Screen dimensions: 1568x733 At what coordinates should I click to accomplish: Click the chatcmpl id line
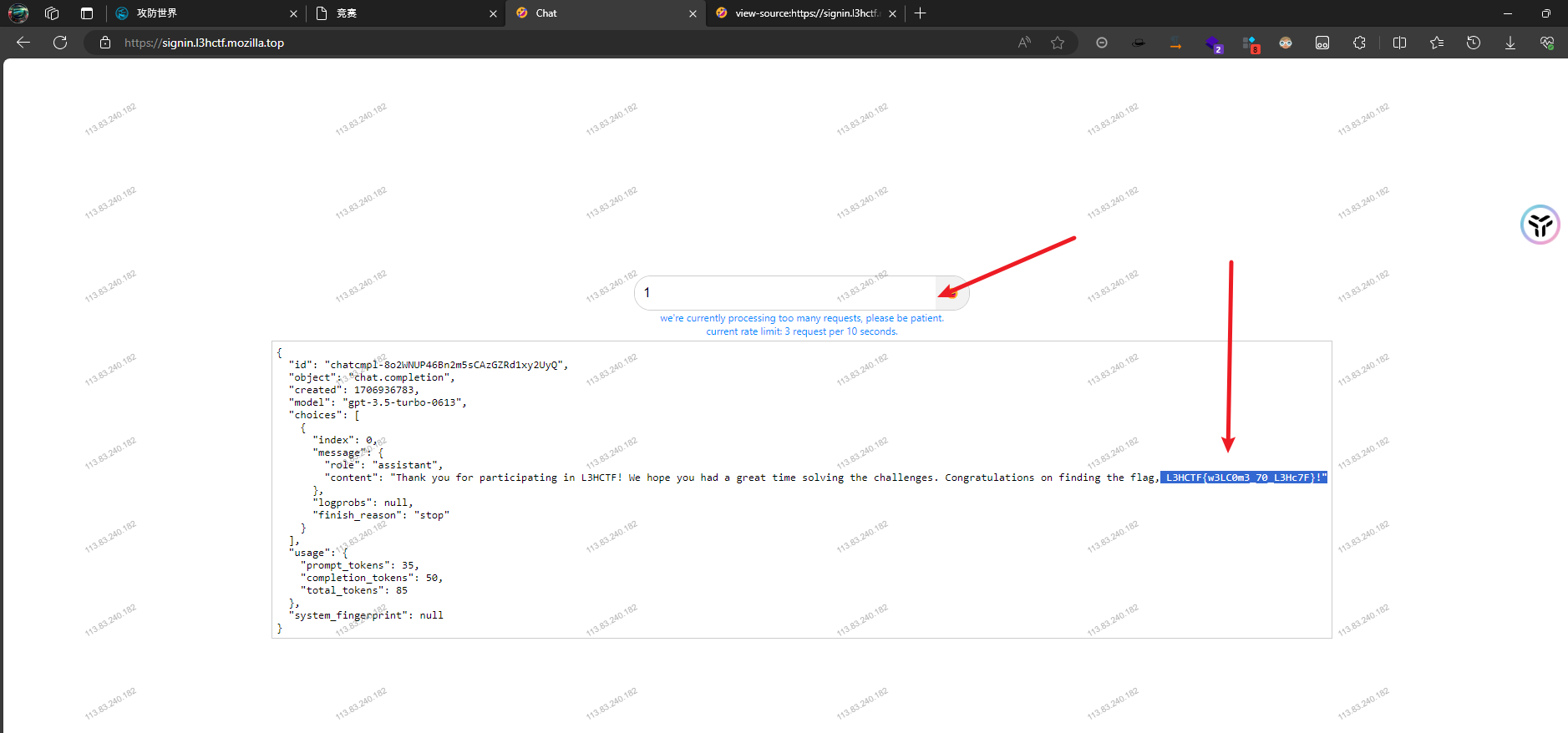tap(429, 365)
